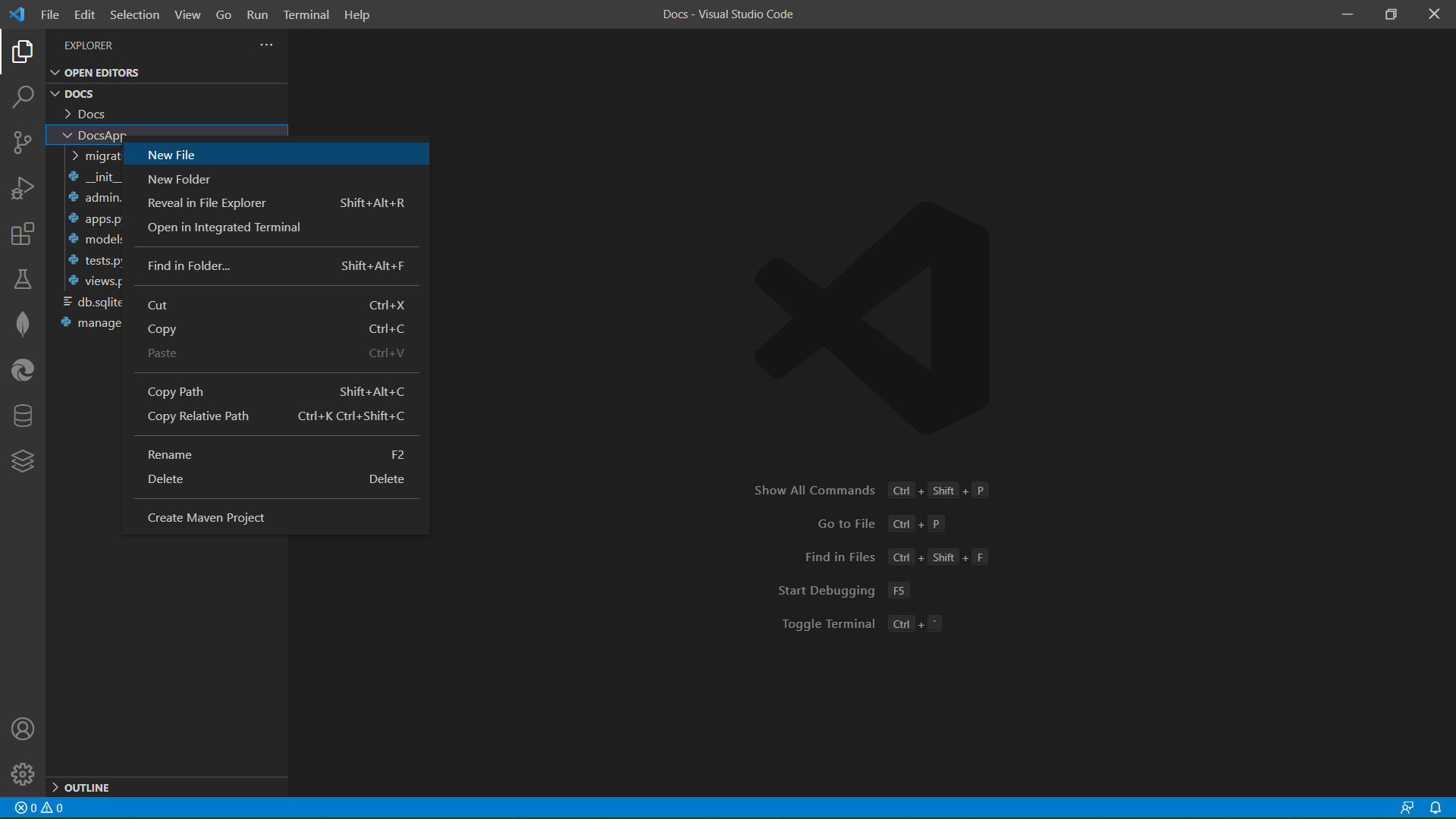Open the Manage gear icon
1456x819 pixels.
[23, 773]
